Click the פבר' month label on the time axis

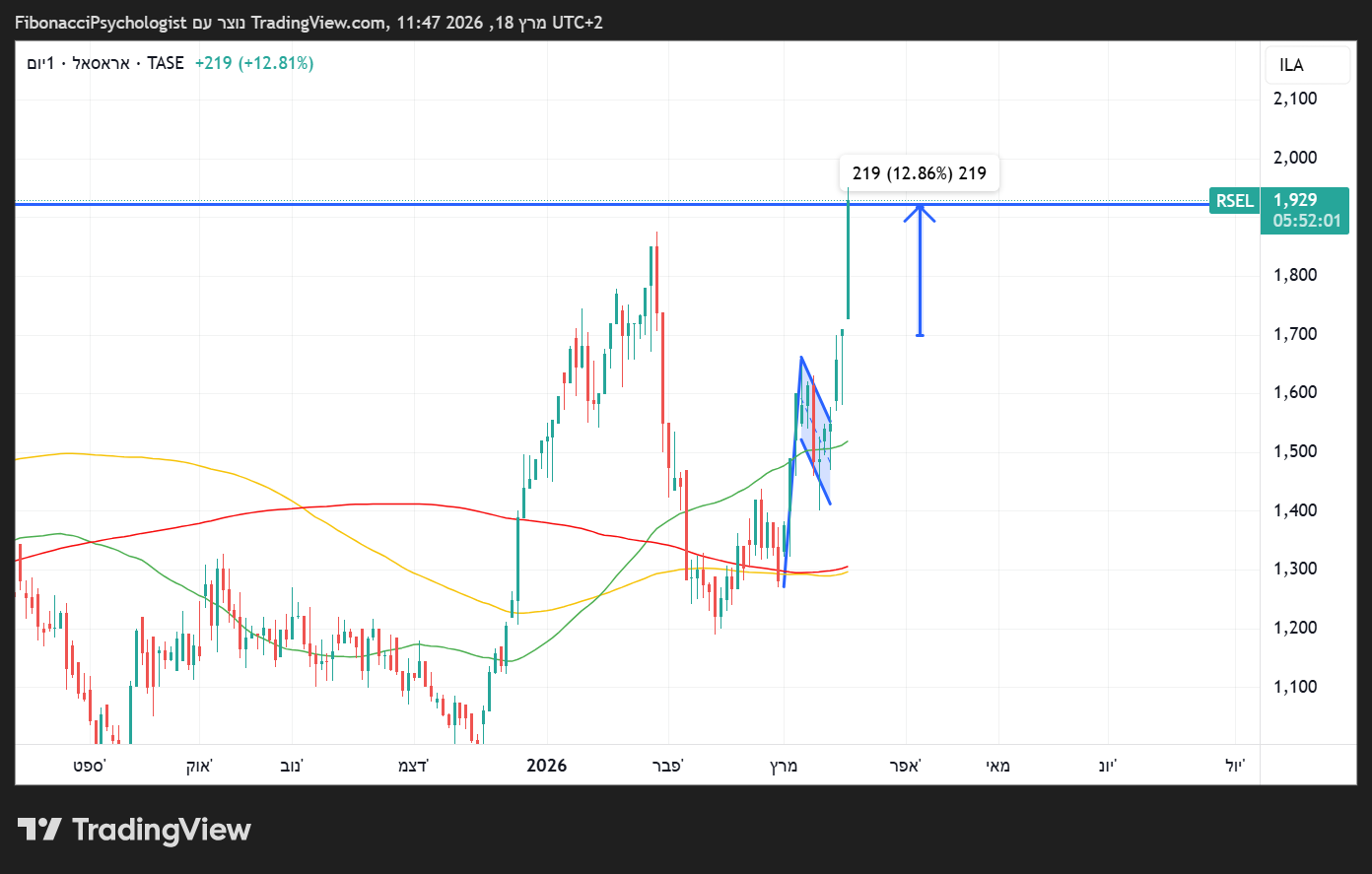[x=668, y=766]
